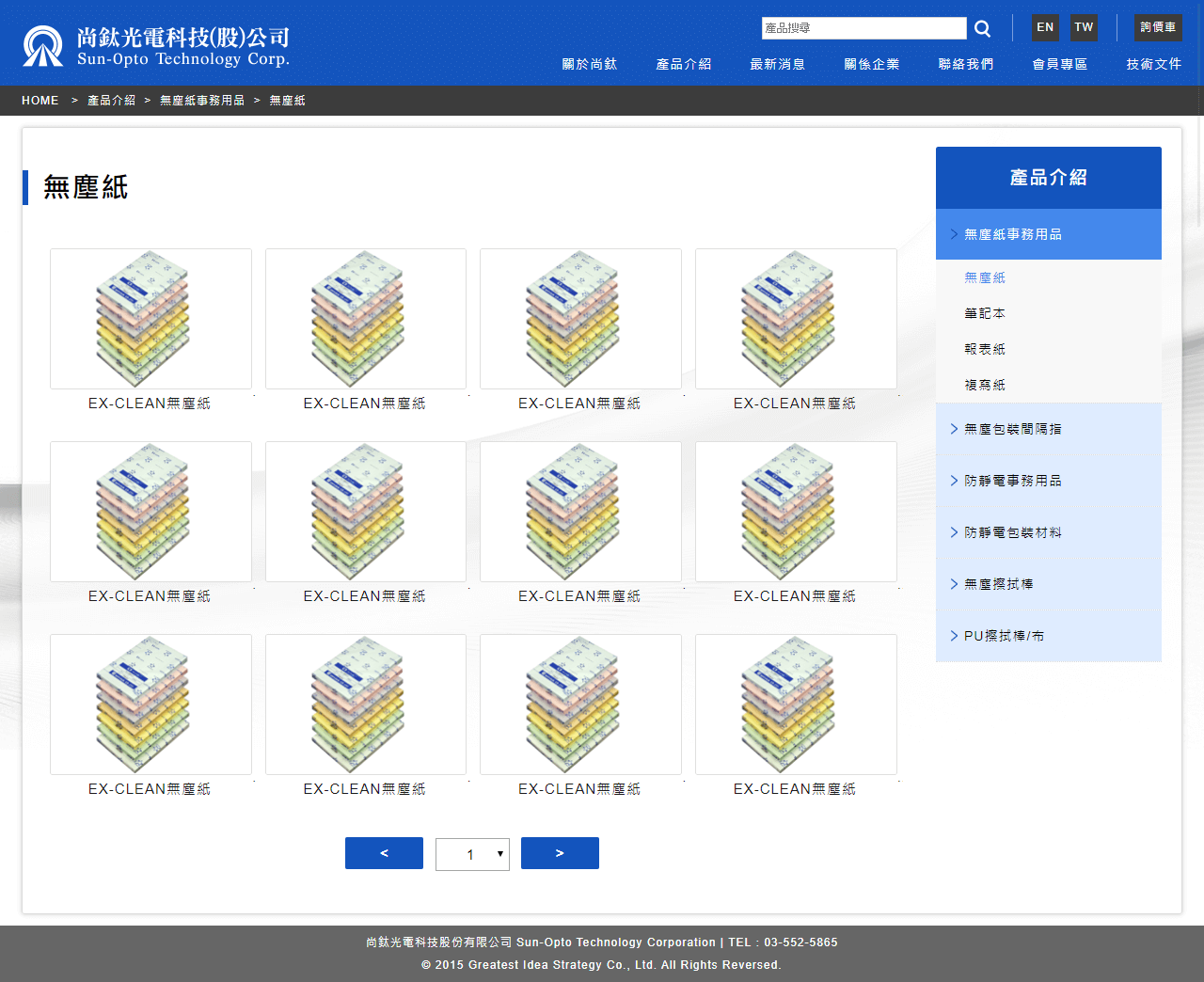Open first row, first EX-CLEAN無塵紙 thumbnail
The width and height of the screenshot is (1204, 982).
[150, 319]
